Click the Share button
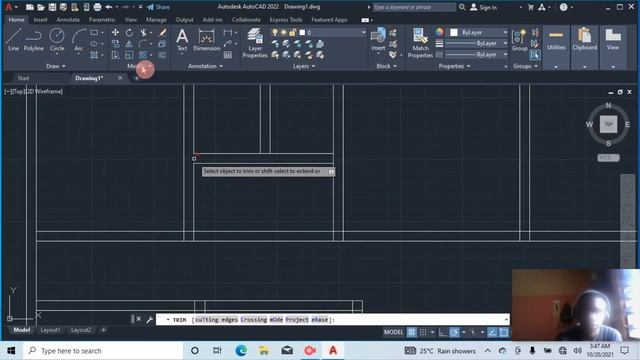This screenshot has width=640, height=360. click(158, 7)
